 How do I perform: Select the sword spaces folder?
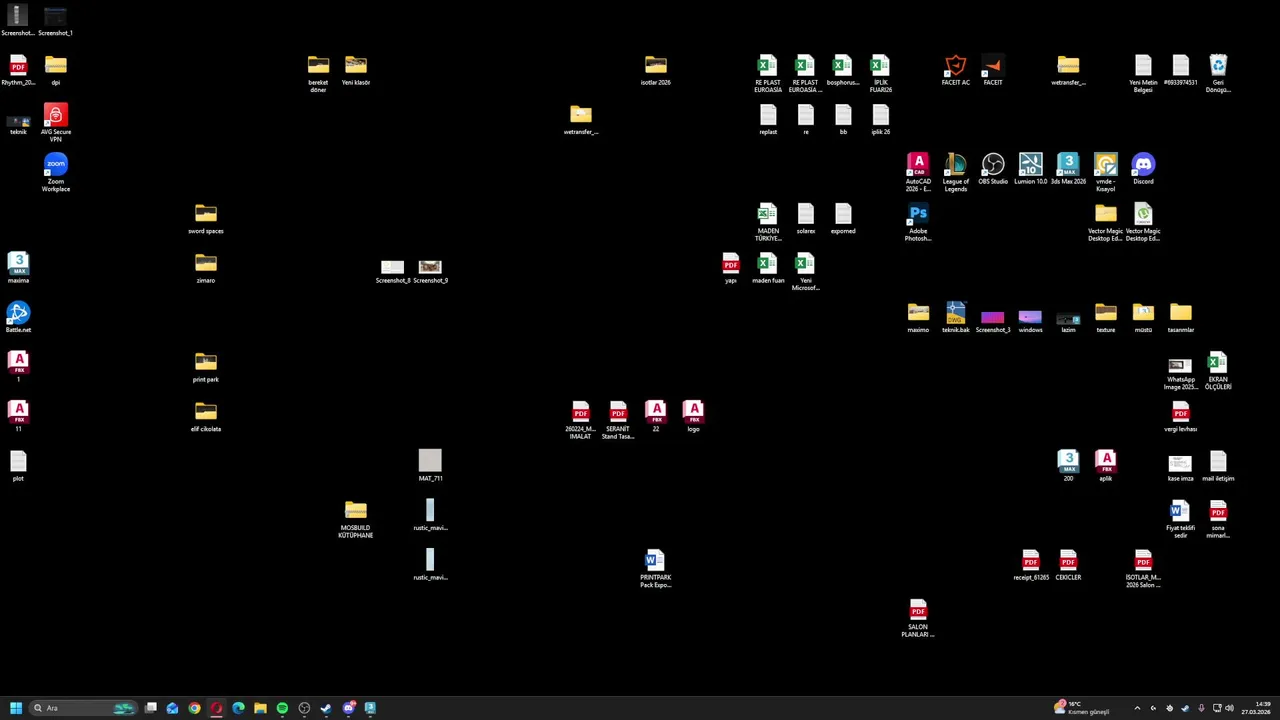click(x=205, y=219)
